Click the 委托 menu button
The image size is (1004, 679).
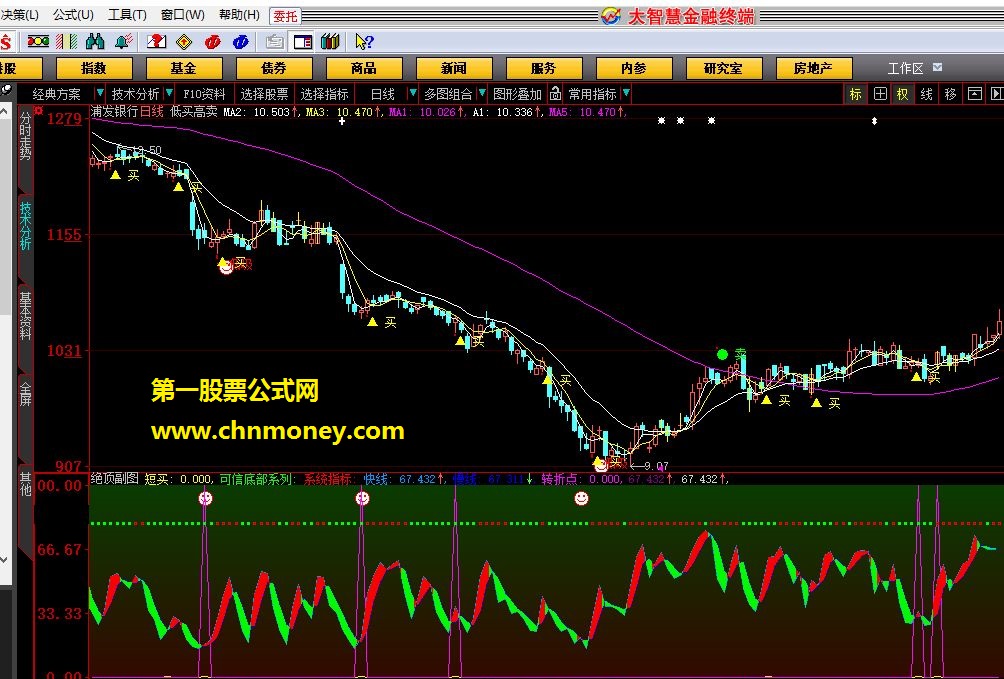tap(285, 16)
